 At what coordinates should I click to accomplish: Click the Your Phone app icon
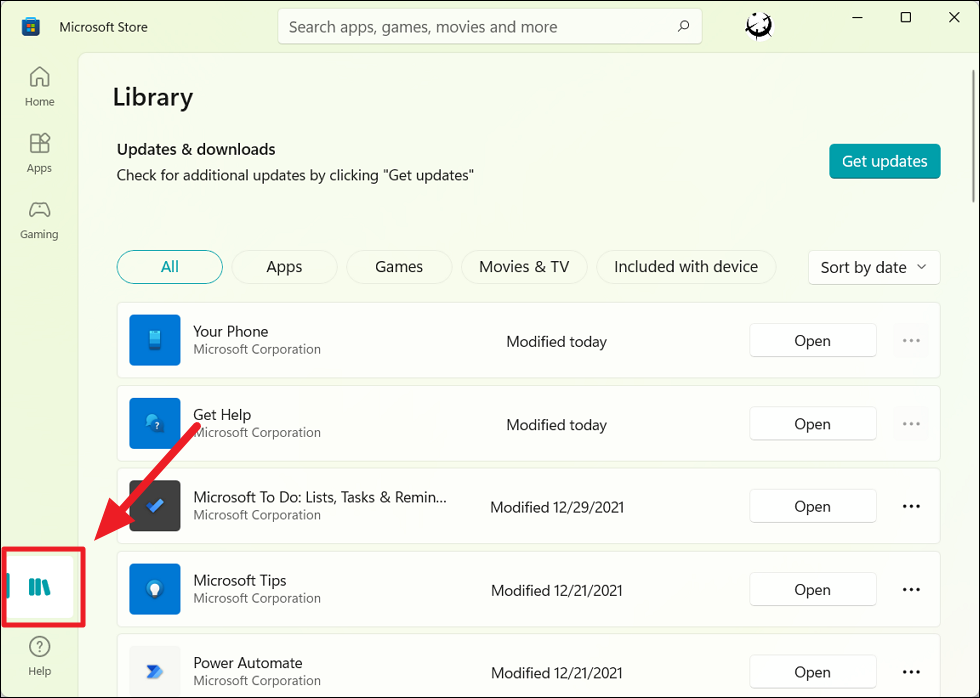point(155,340)
